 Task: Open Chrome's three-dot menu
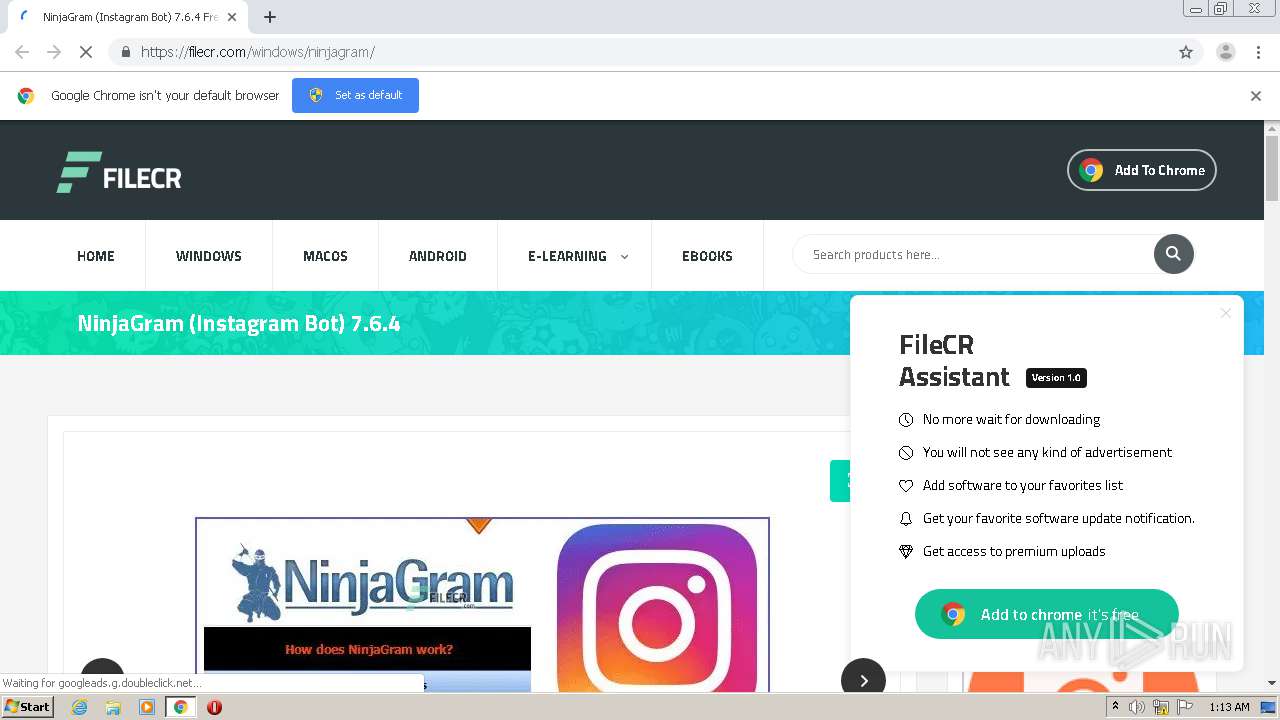pyautogui.click(x=1258, y=52)
